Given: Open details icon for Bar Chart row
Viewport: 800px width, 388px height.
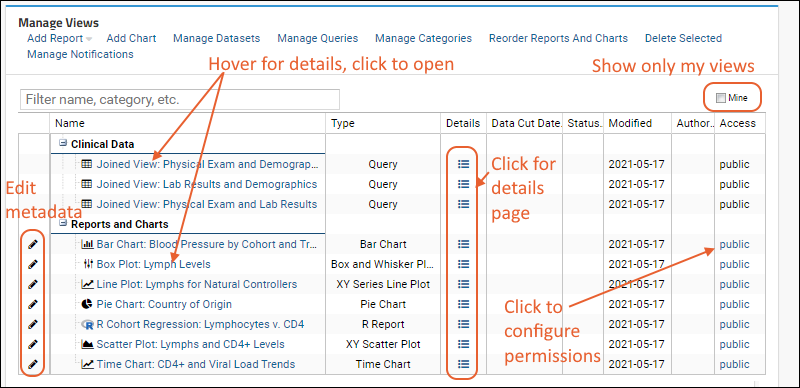Looking at the screenshot, I should 463,245.
